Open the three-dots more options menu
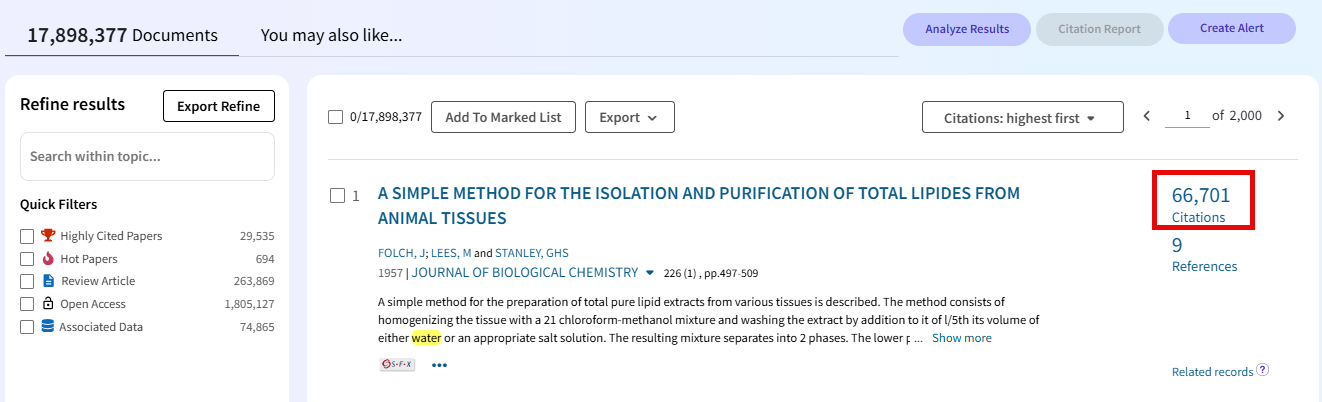Viewport: 1322px width, 402px height. point(439,365)
